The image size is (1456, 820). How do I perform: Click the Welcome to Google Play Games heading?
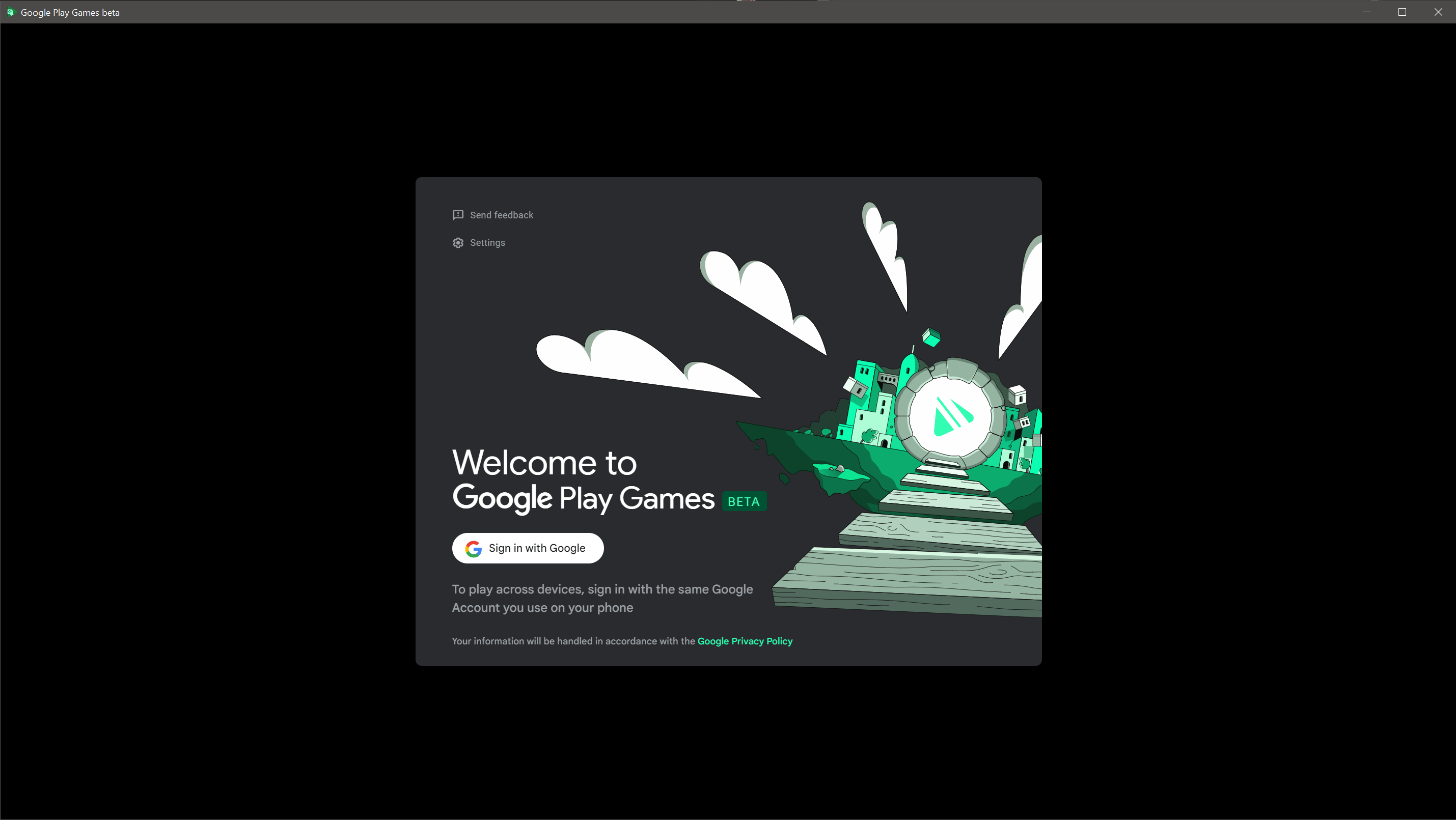(582, 480)
